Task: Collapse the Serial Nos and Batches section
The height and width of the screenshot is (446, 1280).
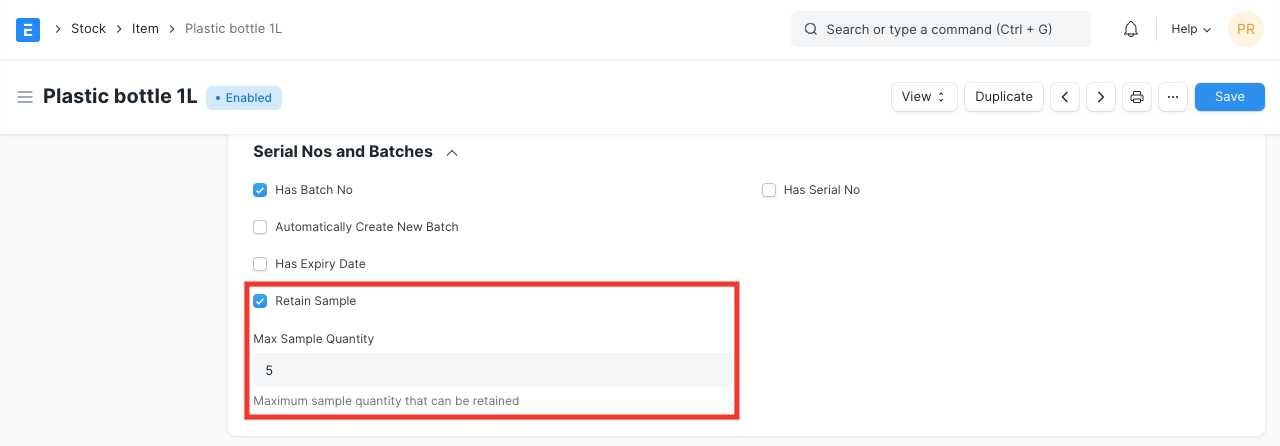Action: tap(452, 152)
